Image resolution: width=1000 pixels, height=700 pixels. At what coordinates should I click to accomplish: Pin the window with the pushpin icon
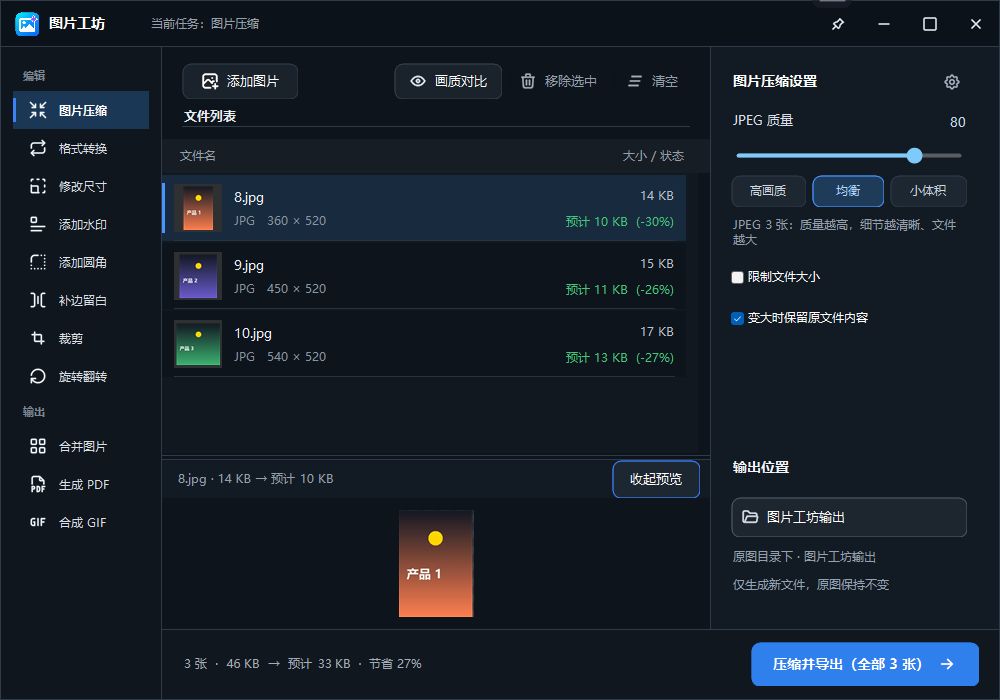click(838, 24)
